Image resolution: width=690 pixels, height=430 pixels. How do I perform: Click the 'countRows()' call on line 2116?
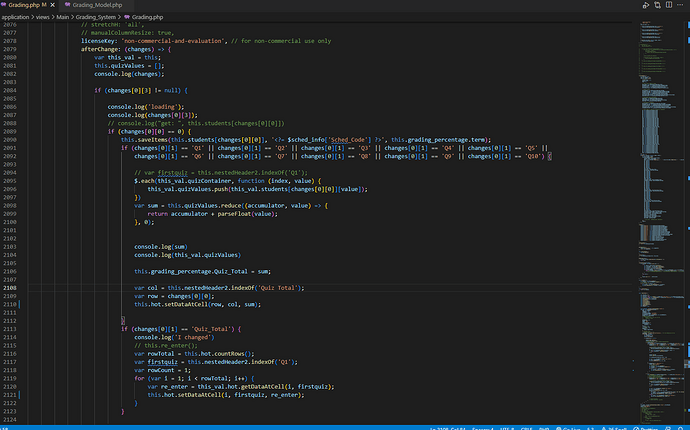click(231, 353)
